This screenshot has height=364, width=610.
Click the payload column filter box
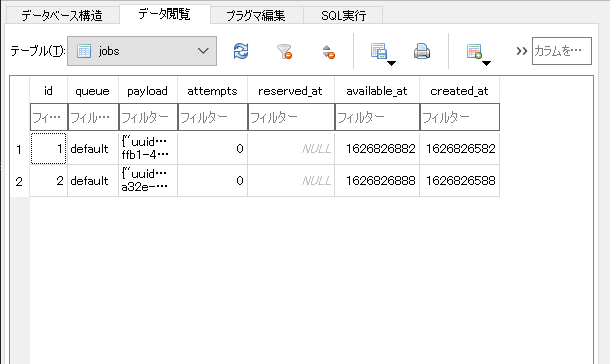click(x=148, y=117)
